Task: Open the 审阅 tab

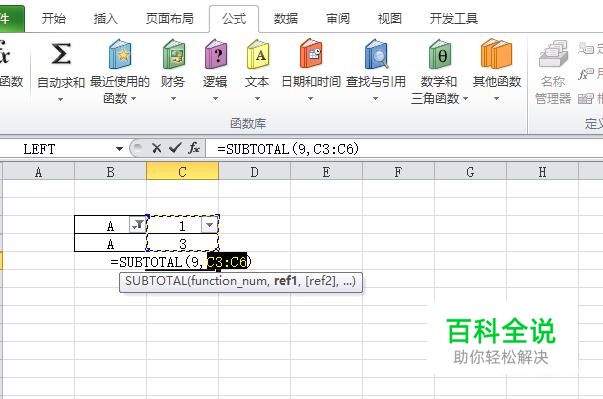Action: (x=338, y=18)
